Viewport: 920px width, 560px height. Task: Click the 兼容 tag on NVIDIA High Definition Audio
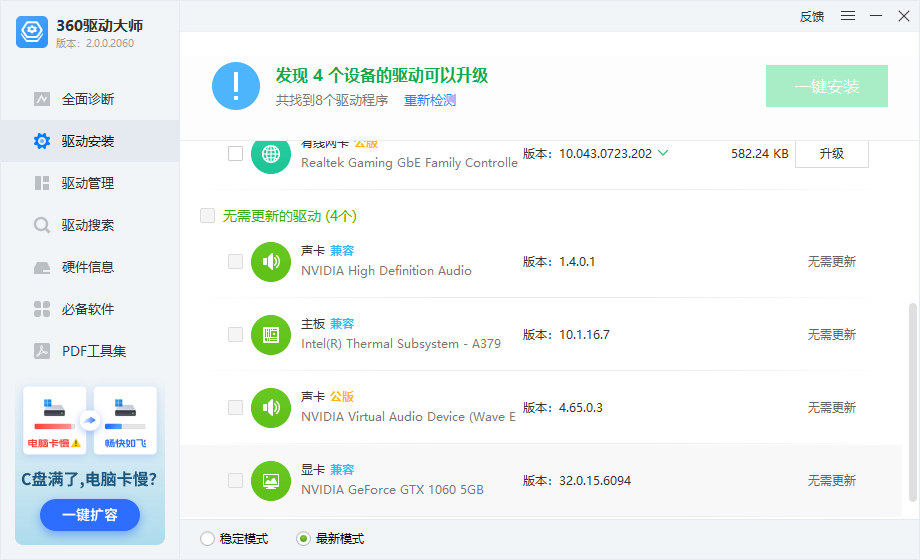coord(342,251)
